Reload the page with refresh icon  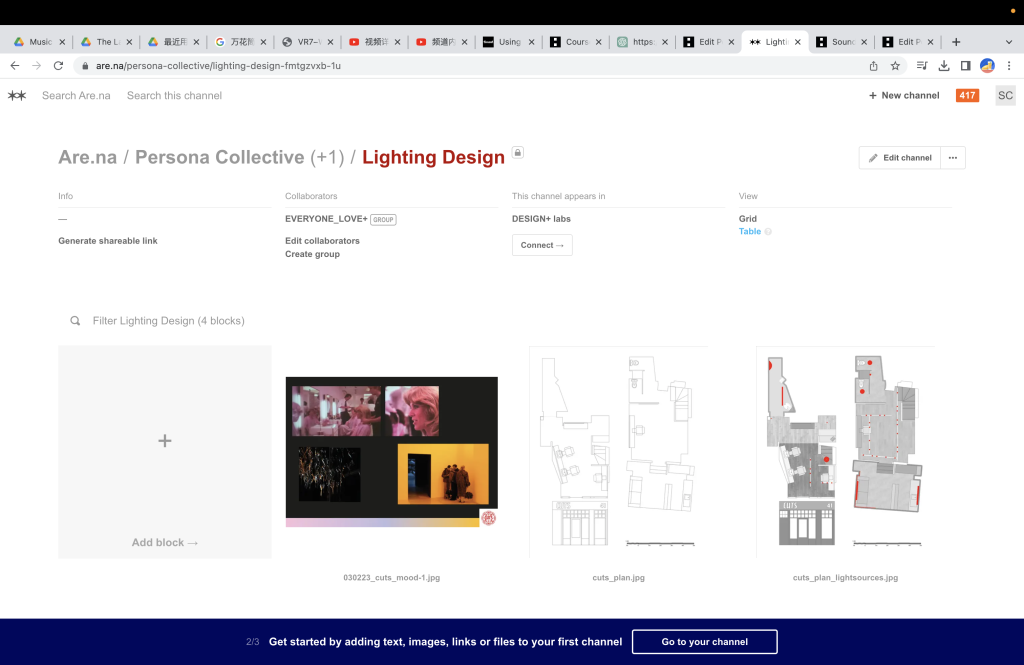[x=58, y=65]
